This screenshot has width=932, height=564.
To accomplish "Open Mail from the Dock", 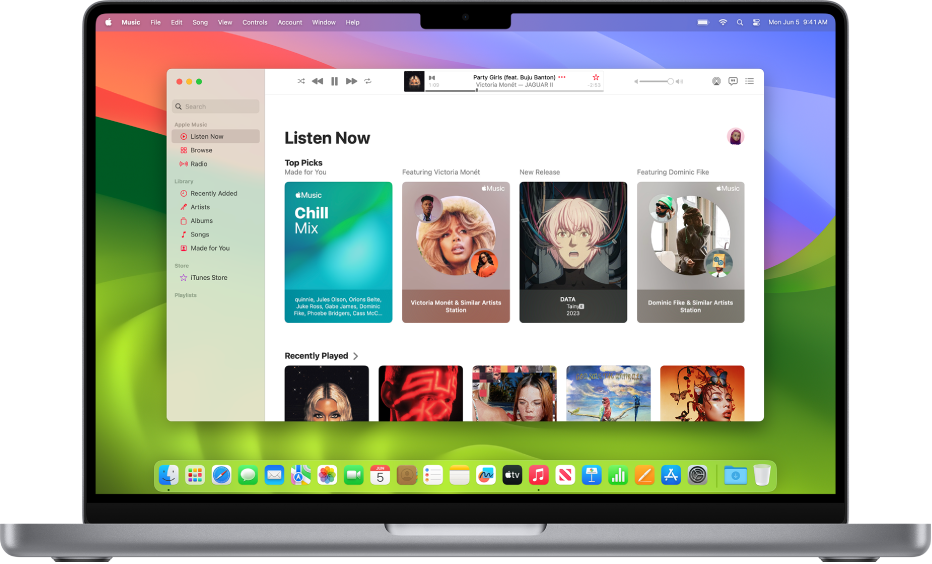I will (274, 475).
